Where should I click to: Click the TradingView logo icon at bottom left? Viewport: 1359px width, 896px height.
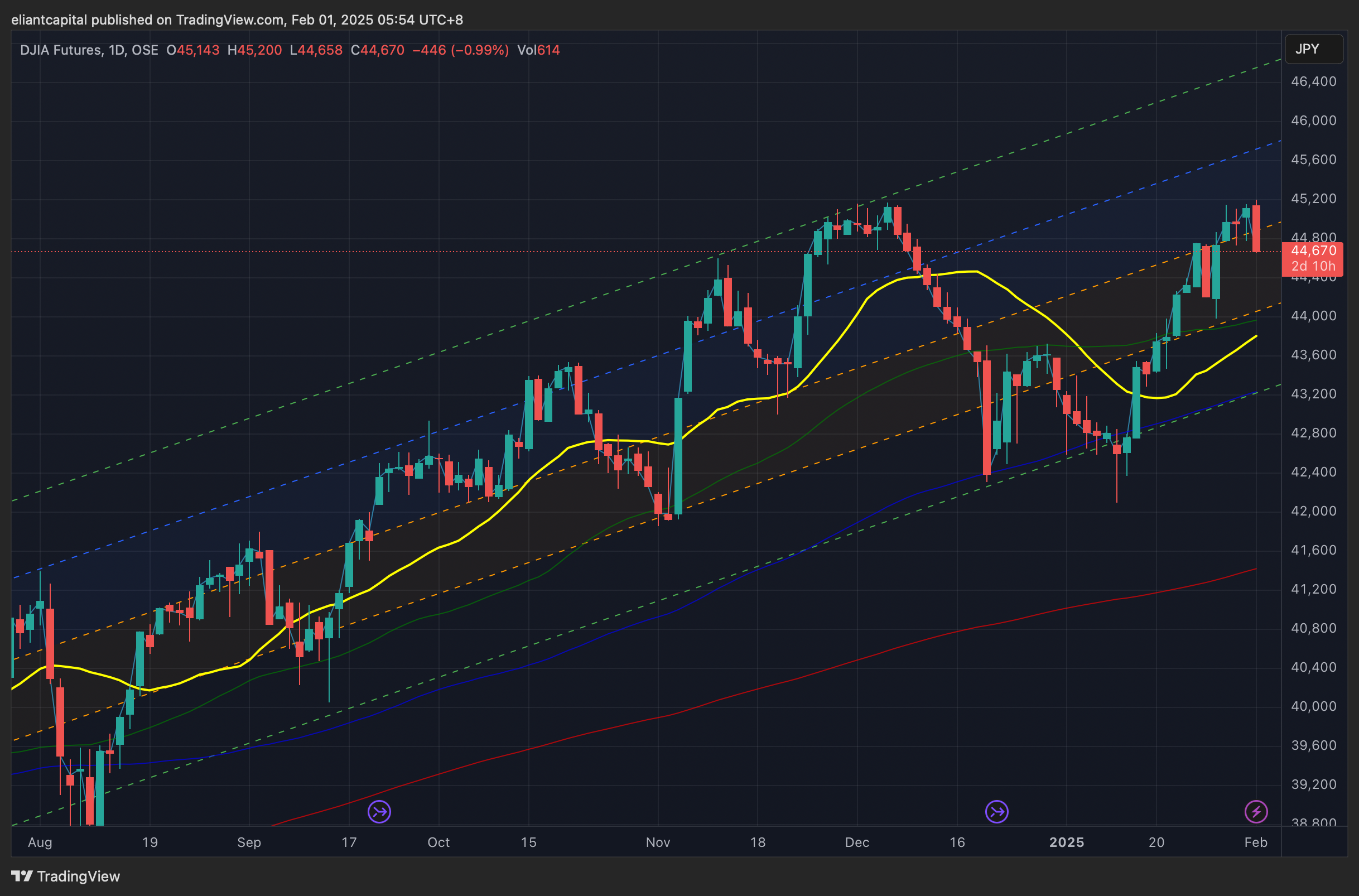point(22,876)
